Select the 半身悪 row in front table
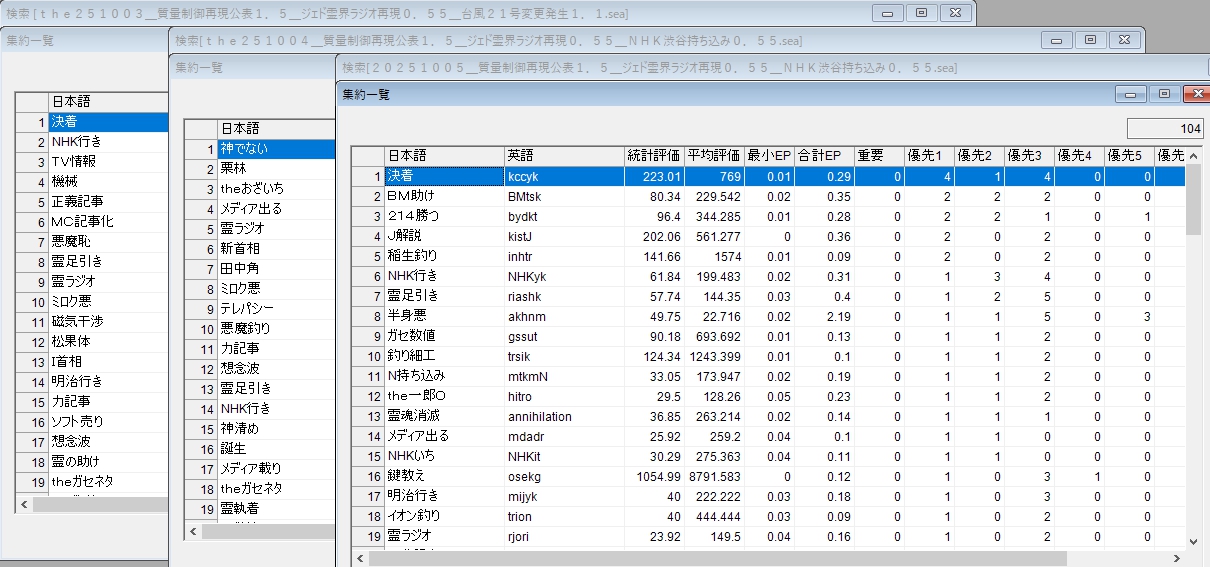This screenshot has width=1210, height=567. 443,316
